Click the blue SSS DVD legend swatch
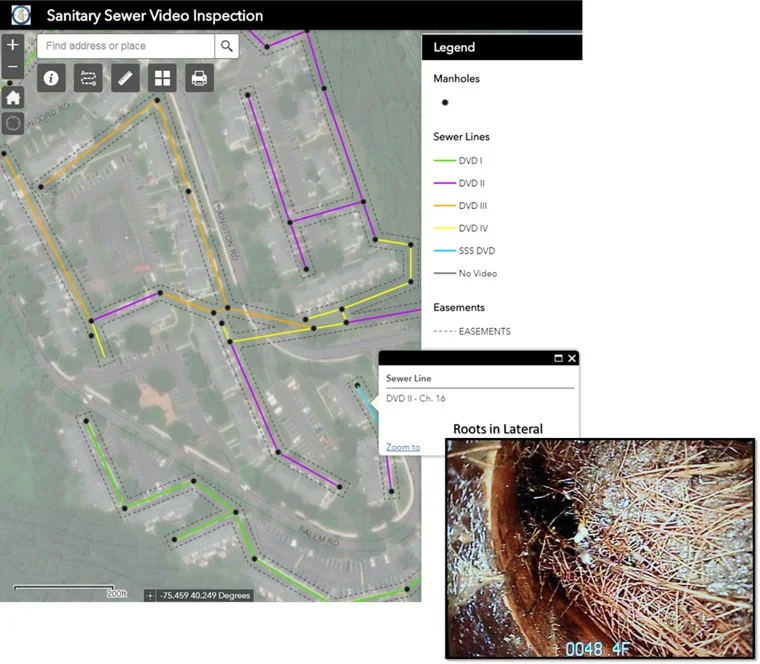 444,251
